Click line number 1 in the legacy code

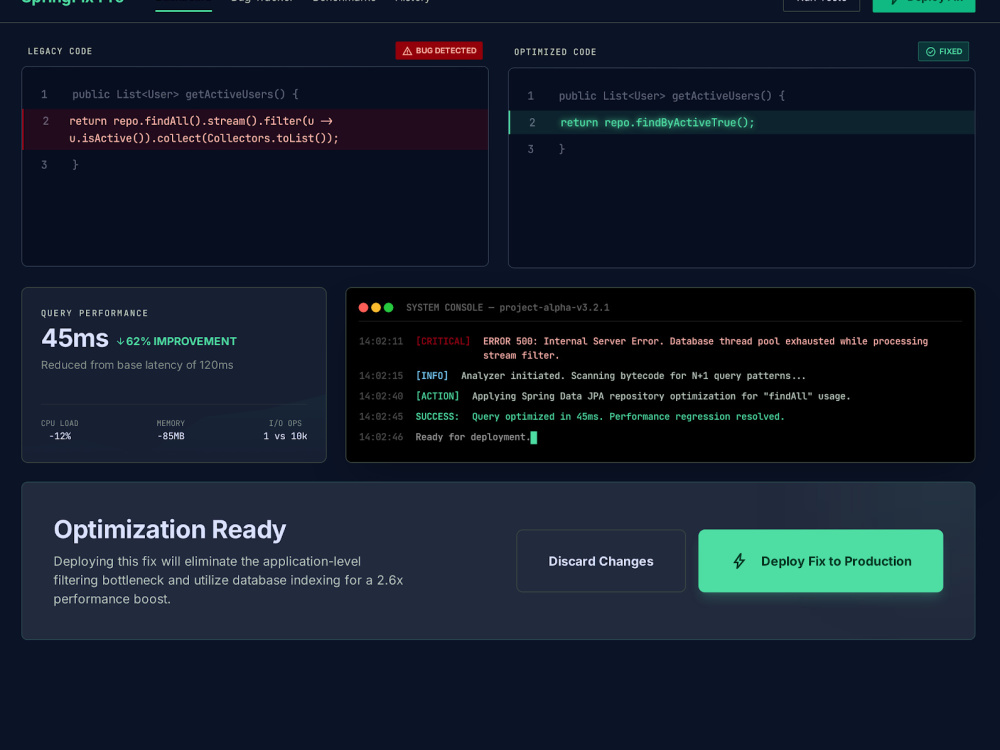[44, 94]
